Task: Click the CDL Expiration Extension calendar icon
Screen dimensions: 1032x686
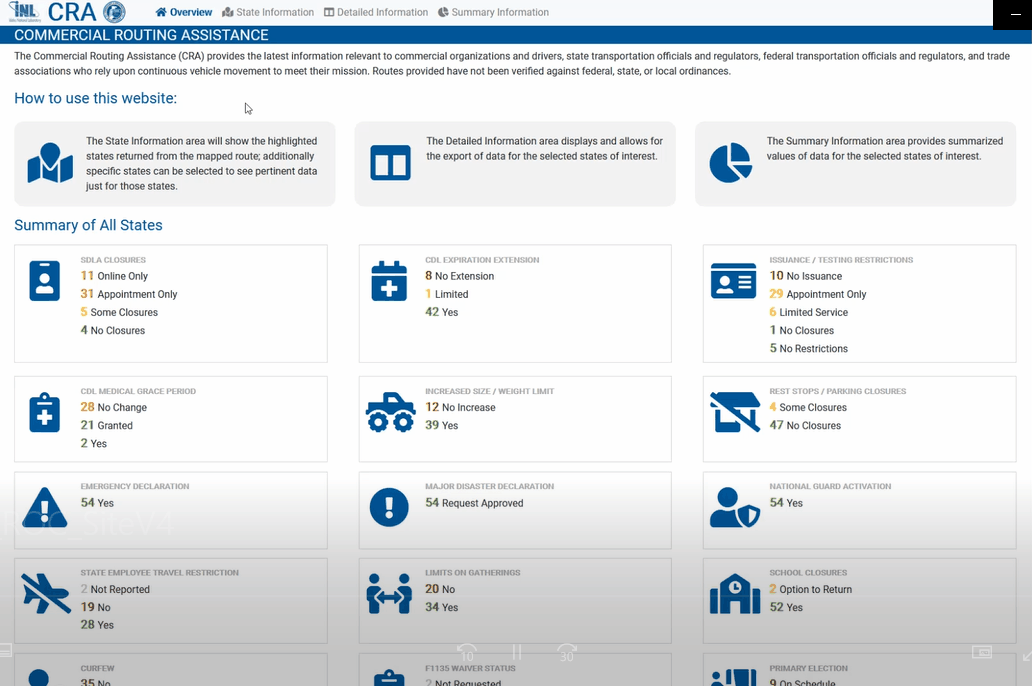Action: click(x=389, y=281)
